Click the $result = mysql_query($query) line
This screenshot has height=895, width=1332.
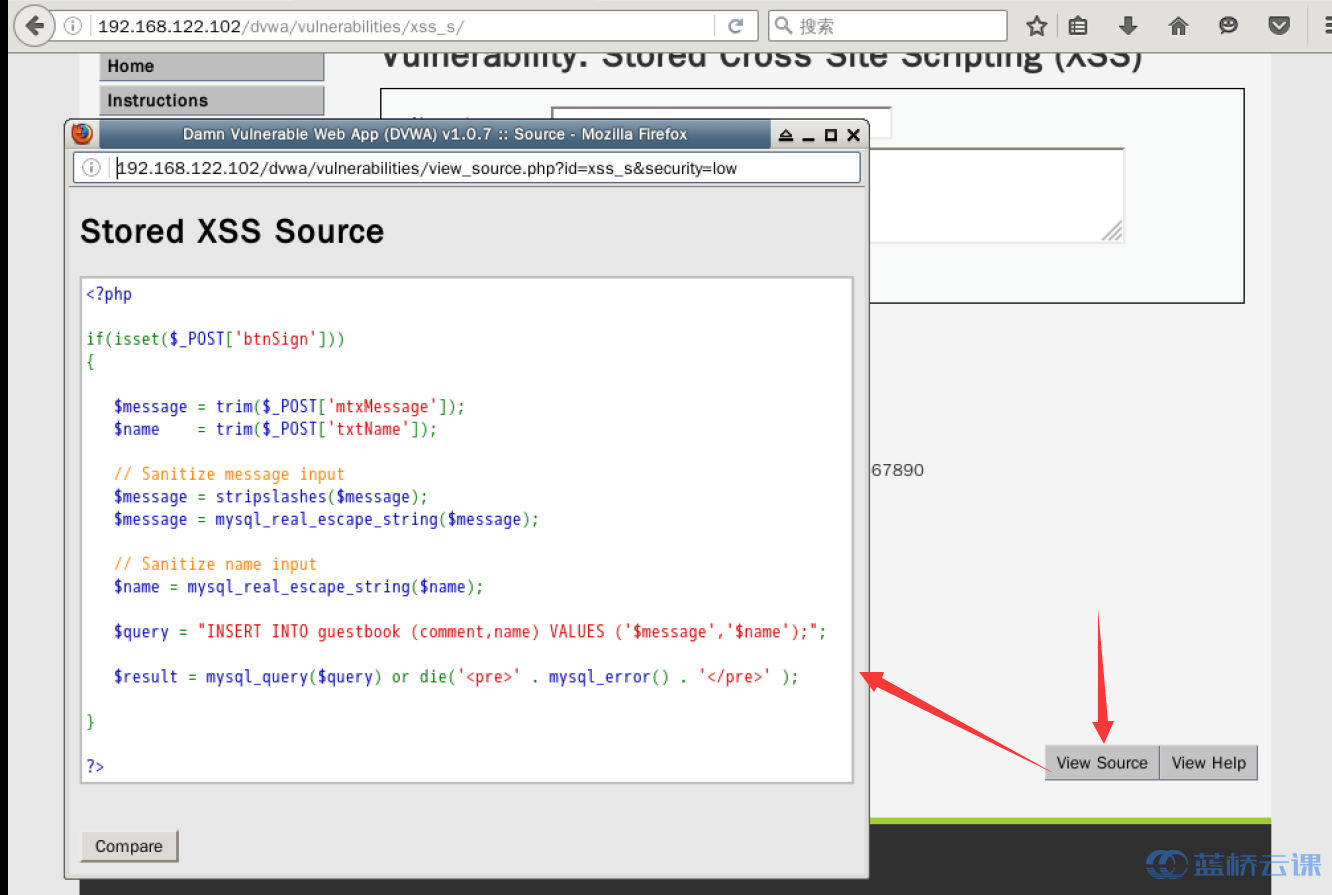[457, 677]
